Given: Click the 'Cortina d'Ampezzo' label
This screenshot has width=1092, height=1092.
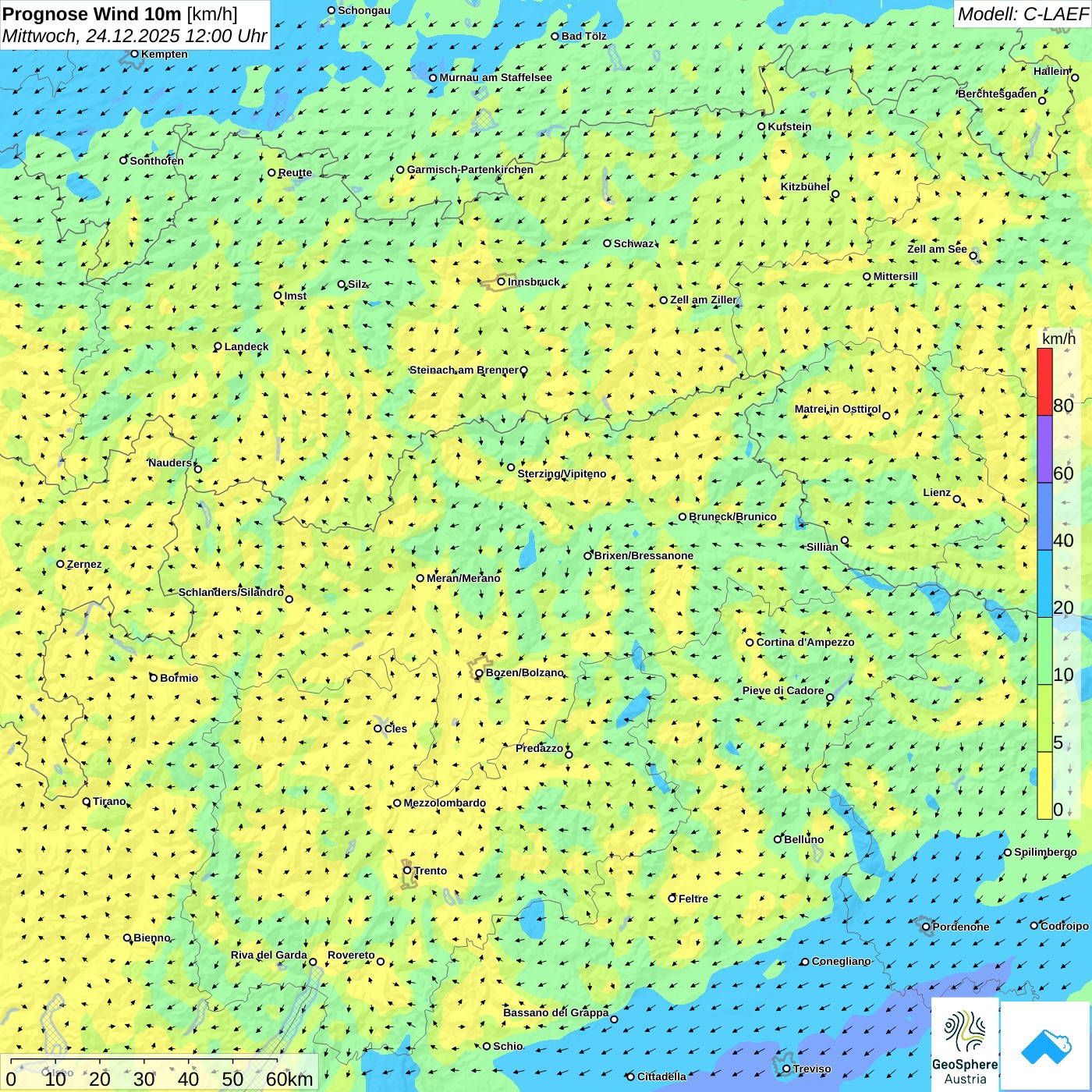Looking at the screenshot, I should [806, 642].
